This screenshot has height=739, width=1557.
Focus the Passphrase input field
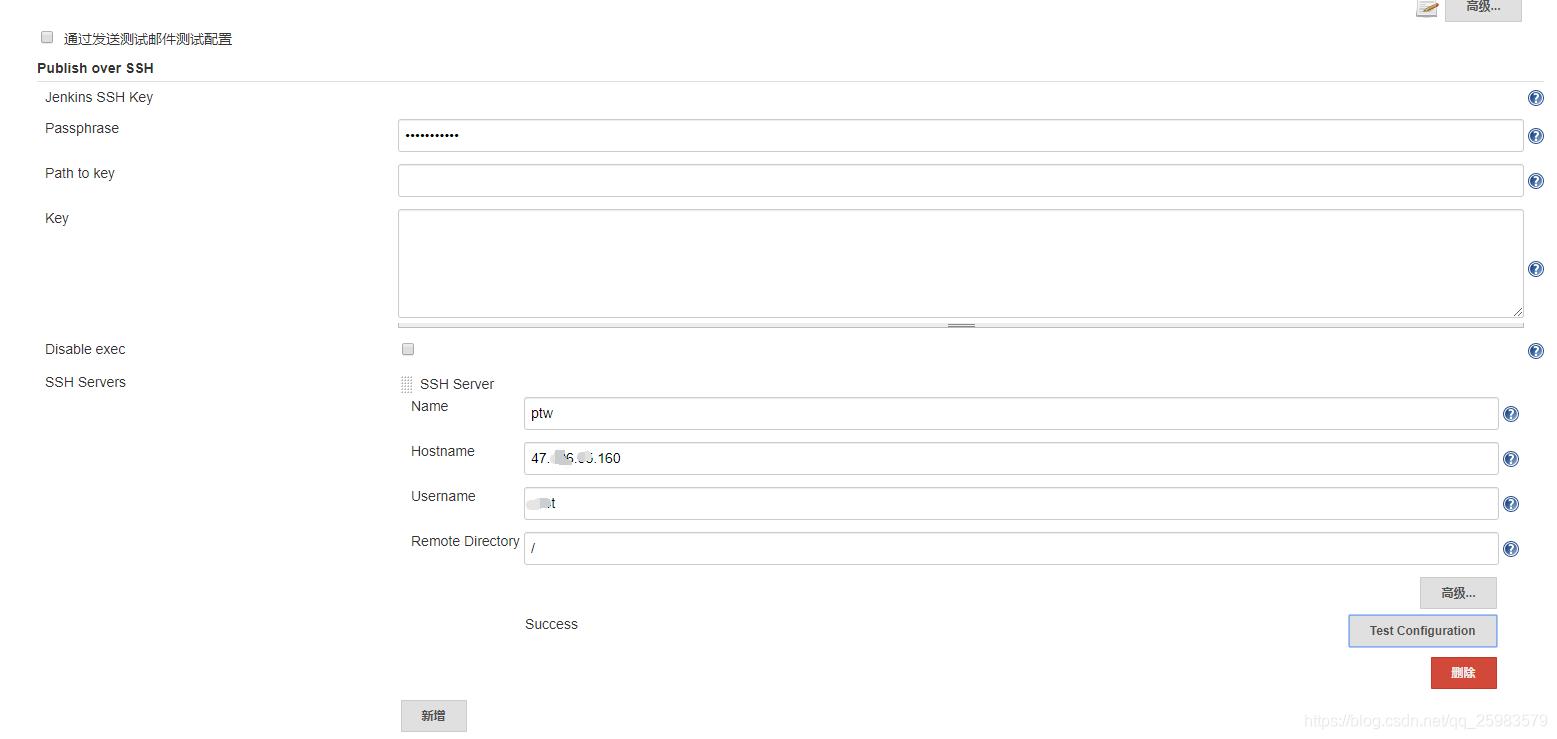(960, 136)
